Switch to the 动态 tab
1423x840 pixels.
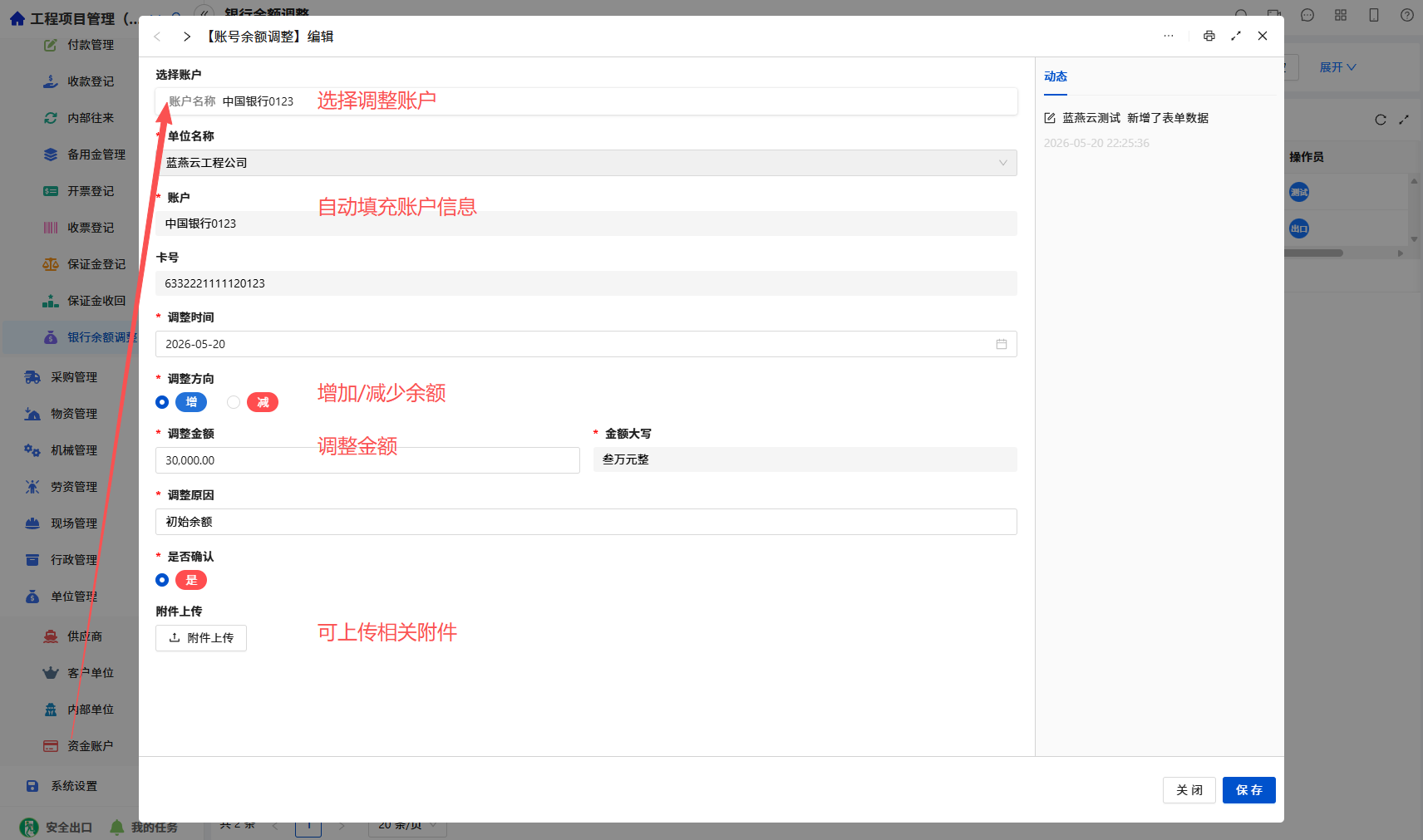1056,76
